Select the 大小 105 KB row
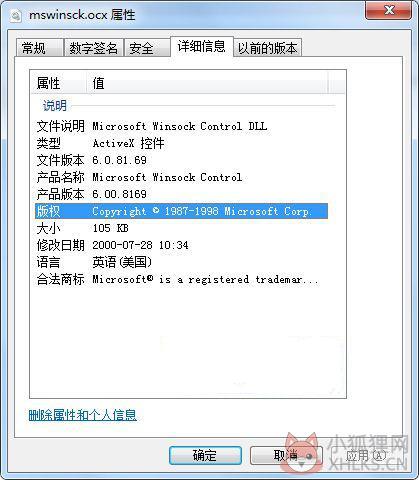 [181, 228]
